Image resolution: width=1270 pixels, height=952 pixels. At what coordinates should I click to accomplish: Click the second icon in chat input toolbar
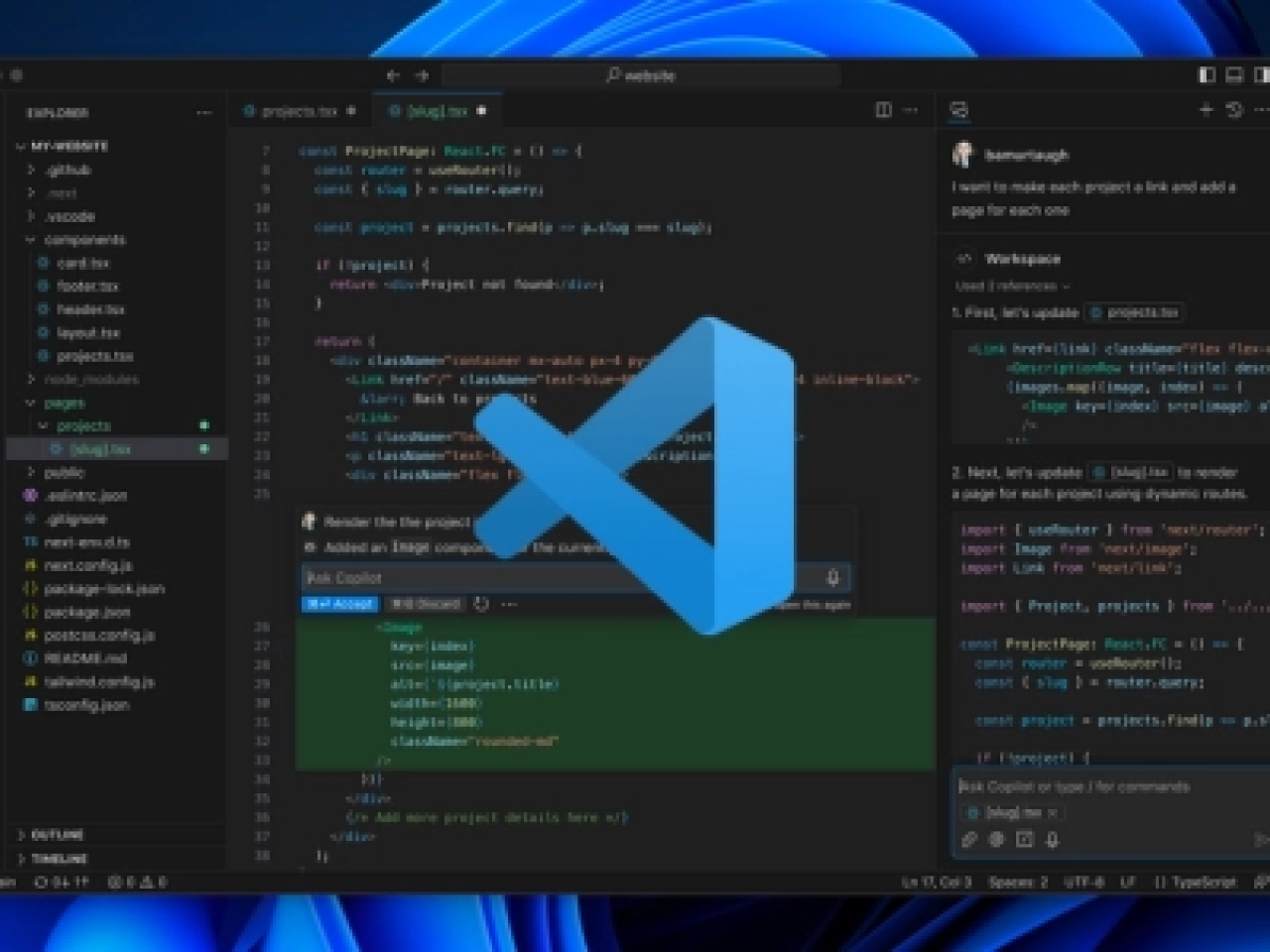pos(997,839)
